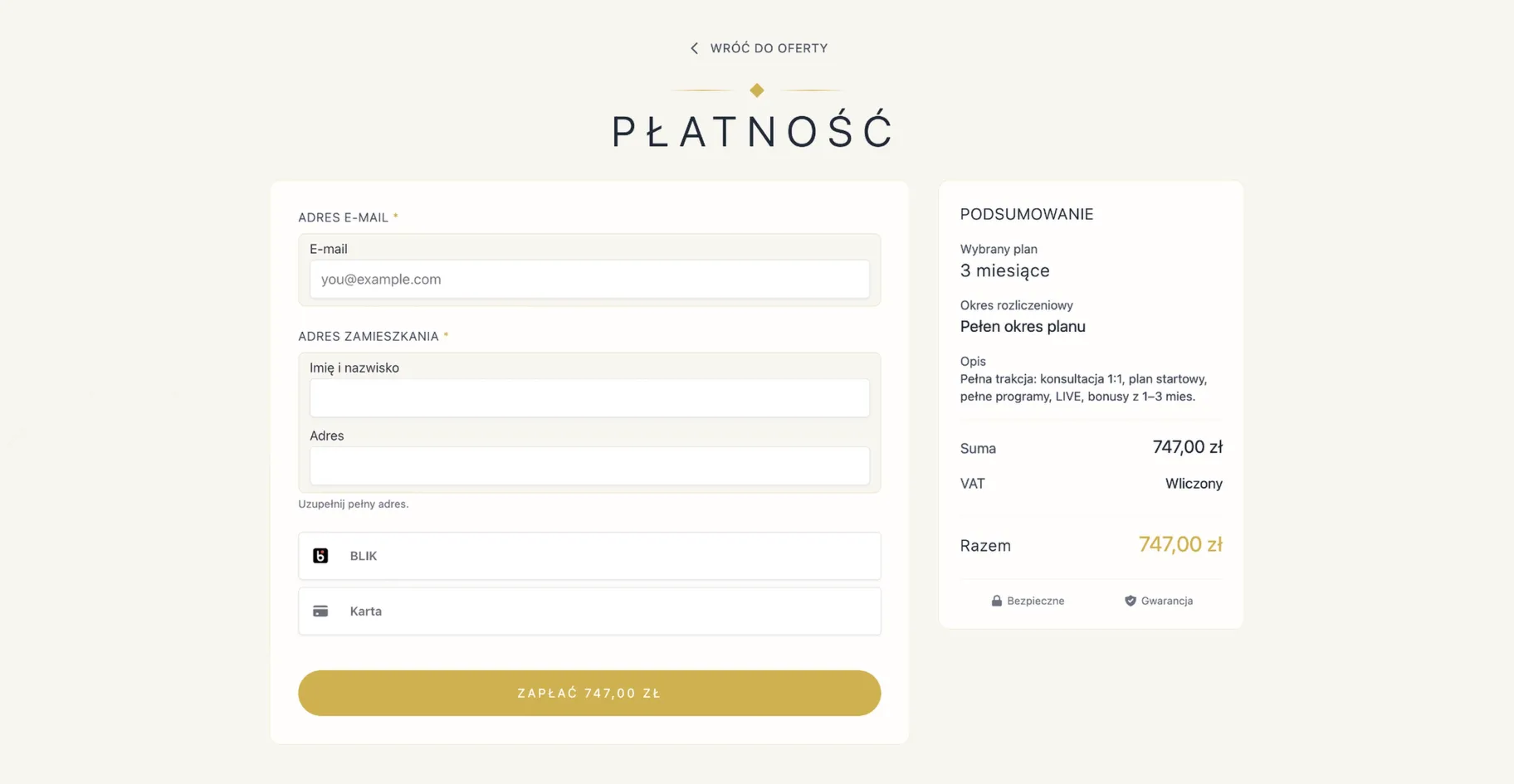Click the back chevron arrow icon
This screenshot has width=1514, height=784.
694,48
